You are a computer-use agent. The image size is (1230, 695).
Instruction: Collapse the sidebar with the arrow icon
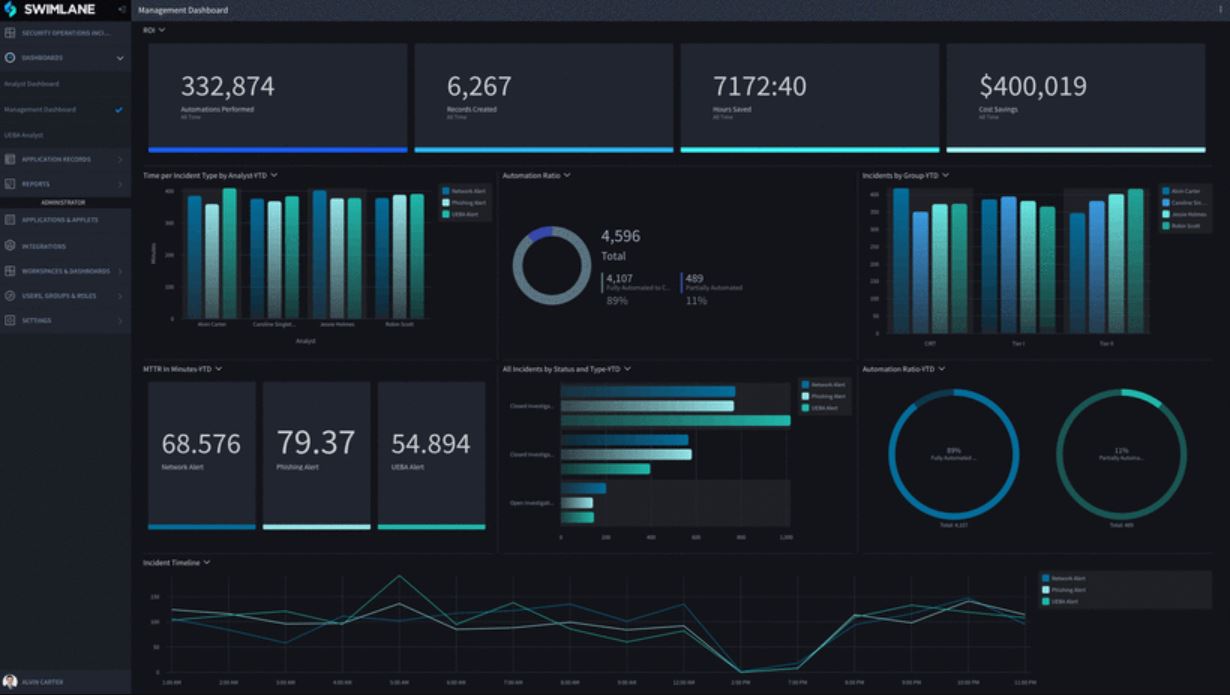(x=121, y=9)
